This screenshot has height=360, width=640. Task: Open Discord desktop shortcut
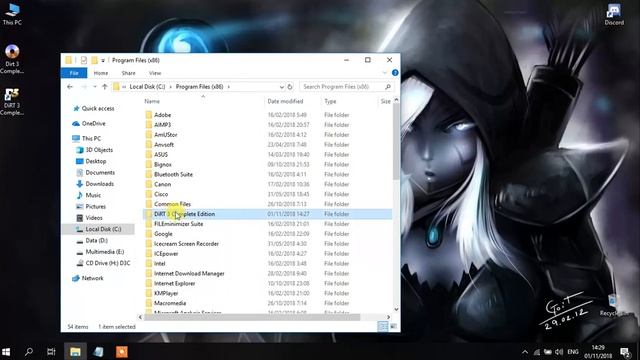coord(614,14)
